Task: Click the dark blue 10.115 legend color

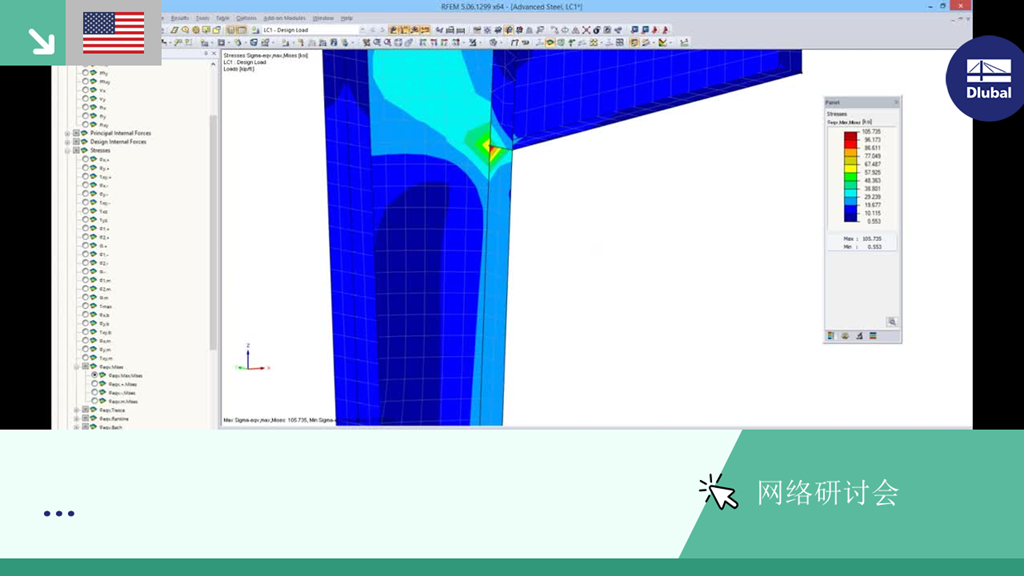Action: (850, 217)
